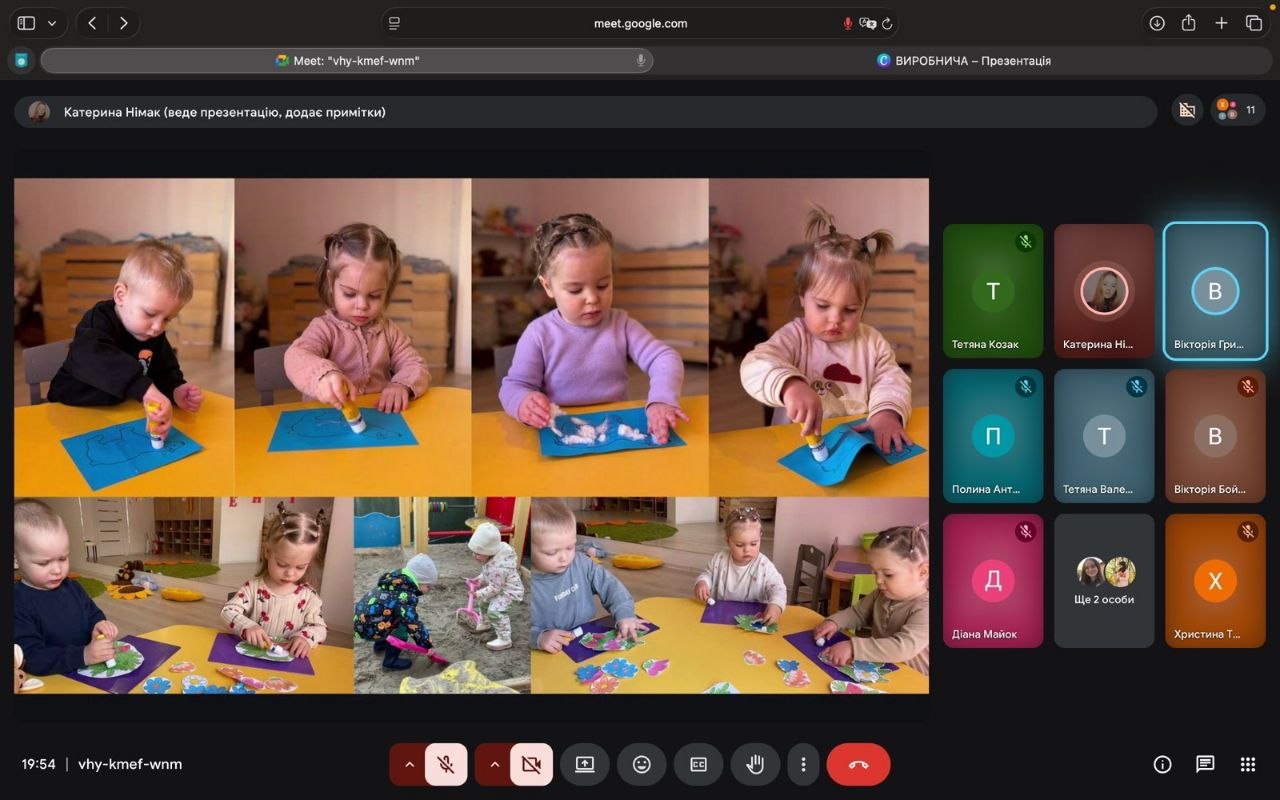Raise your hand in the meeting
Image resolution: width=1280 pixels, height=800 pixels.
click(x=755, y=764)
